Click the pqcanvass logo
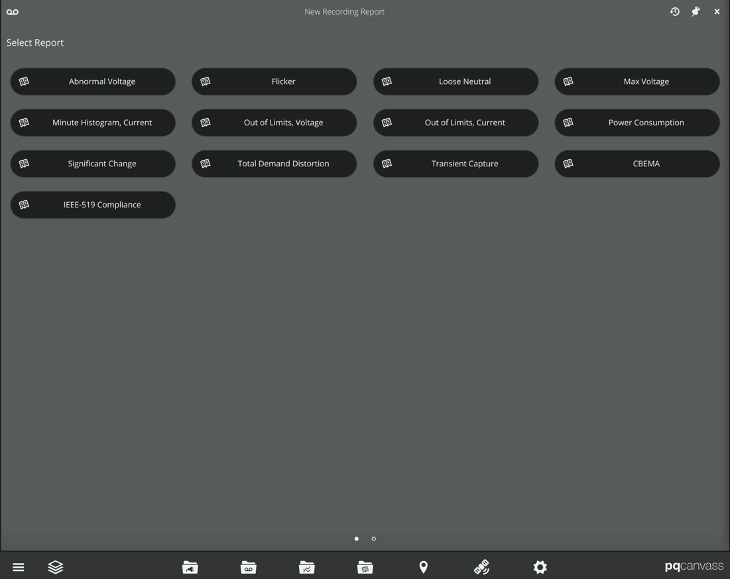The width and height of the screenshot is (730, 580). coord(693,567)
